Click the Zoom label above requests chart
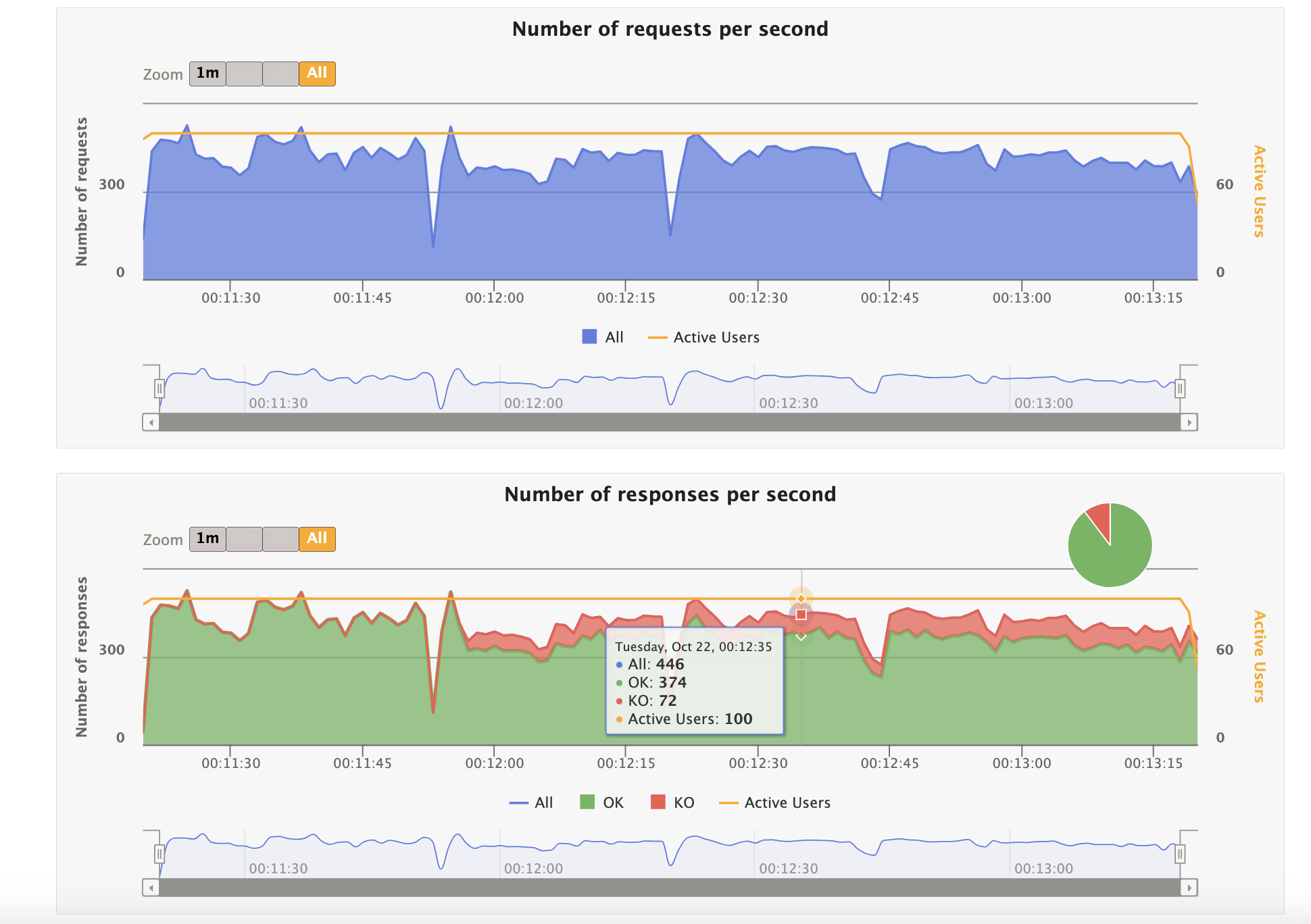Viewport: 1311px width, 924px height. [x=163, y=74]
